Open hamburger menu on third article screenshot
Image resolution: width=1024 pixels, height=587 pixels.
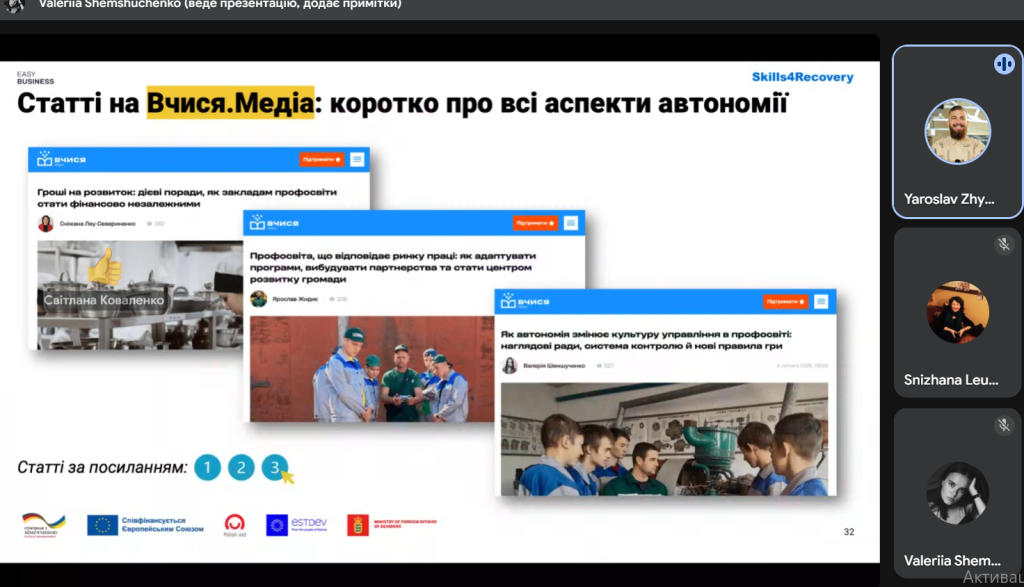click(x=821, y=301)
